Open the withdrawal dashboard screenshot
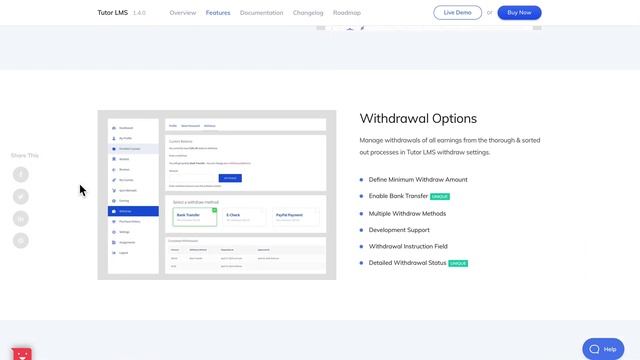This screenshot has width=640, height=360. (x=217, y=195)
